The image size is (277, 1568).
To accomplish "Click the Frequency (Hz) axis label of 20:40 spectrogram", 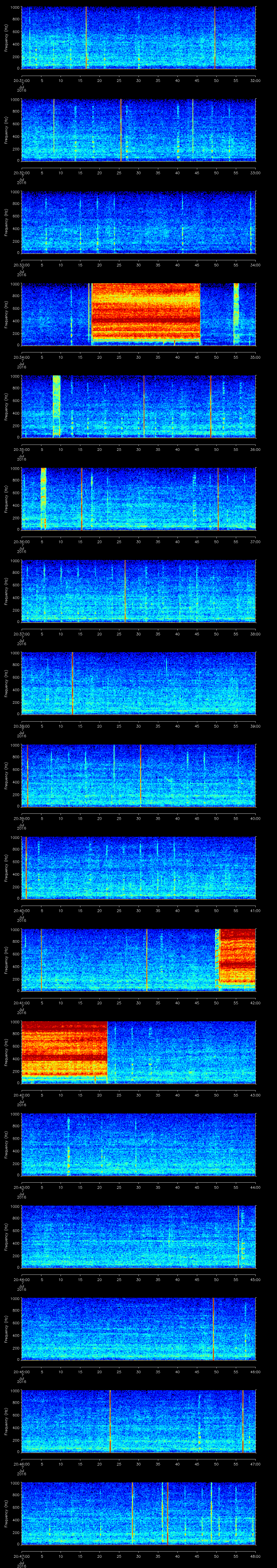I will [x=6, y=868].
